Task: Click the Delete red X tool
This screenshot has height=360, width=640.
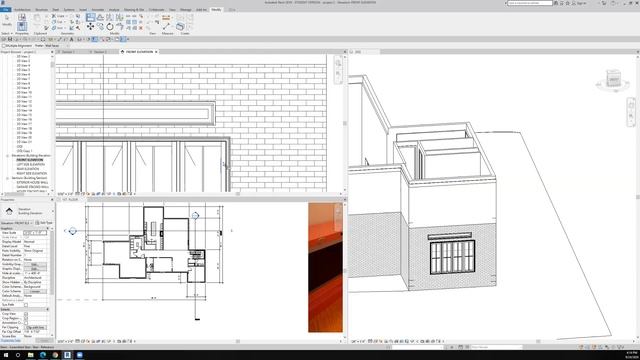Action: (141, 28)
